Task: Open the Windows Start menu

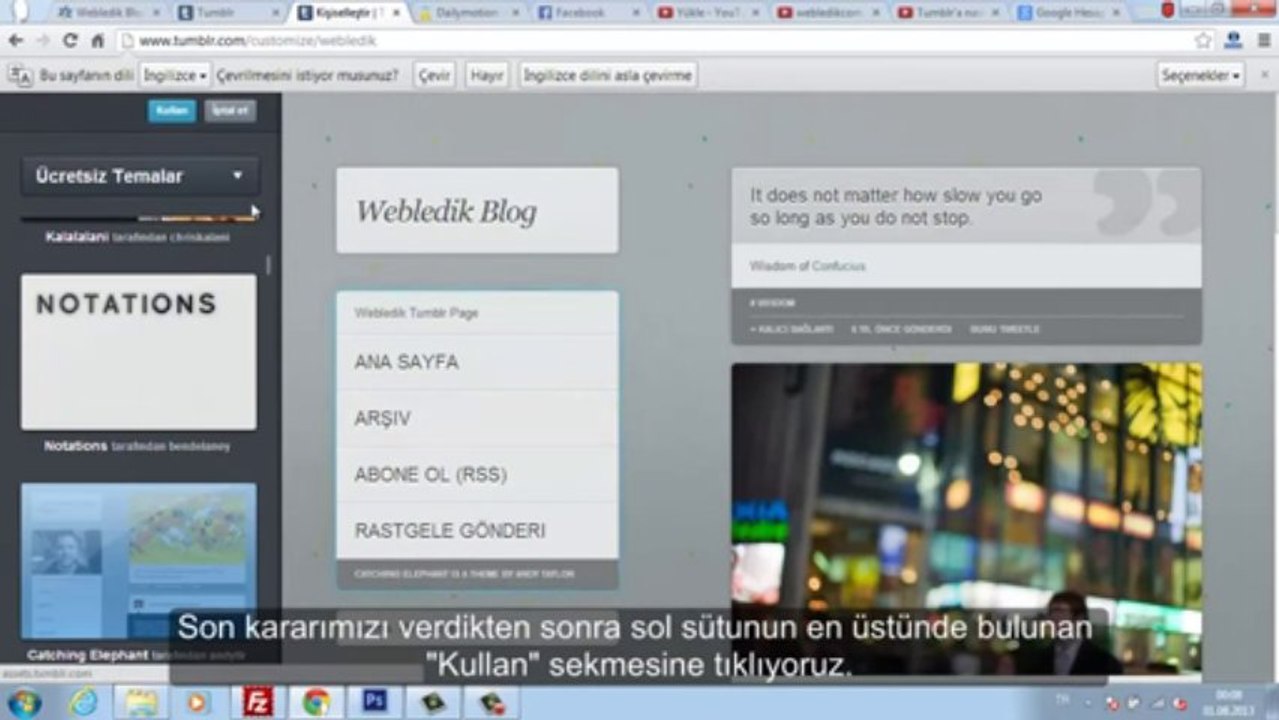Action: pos(24,703)
